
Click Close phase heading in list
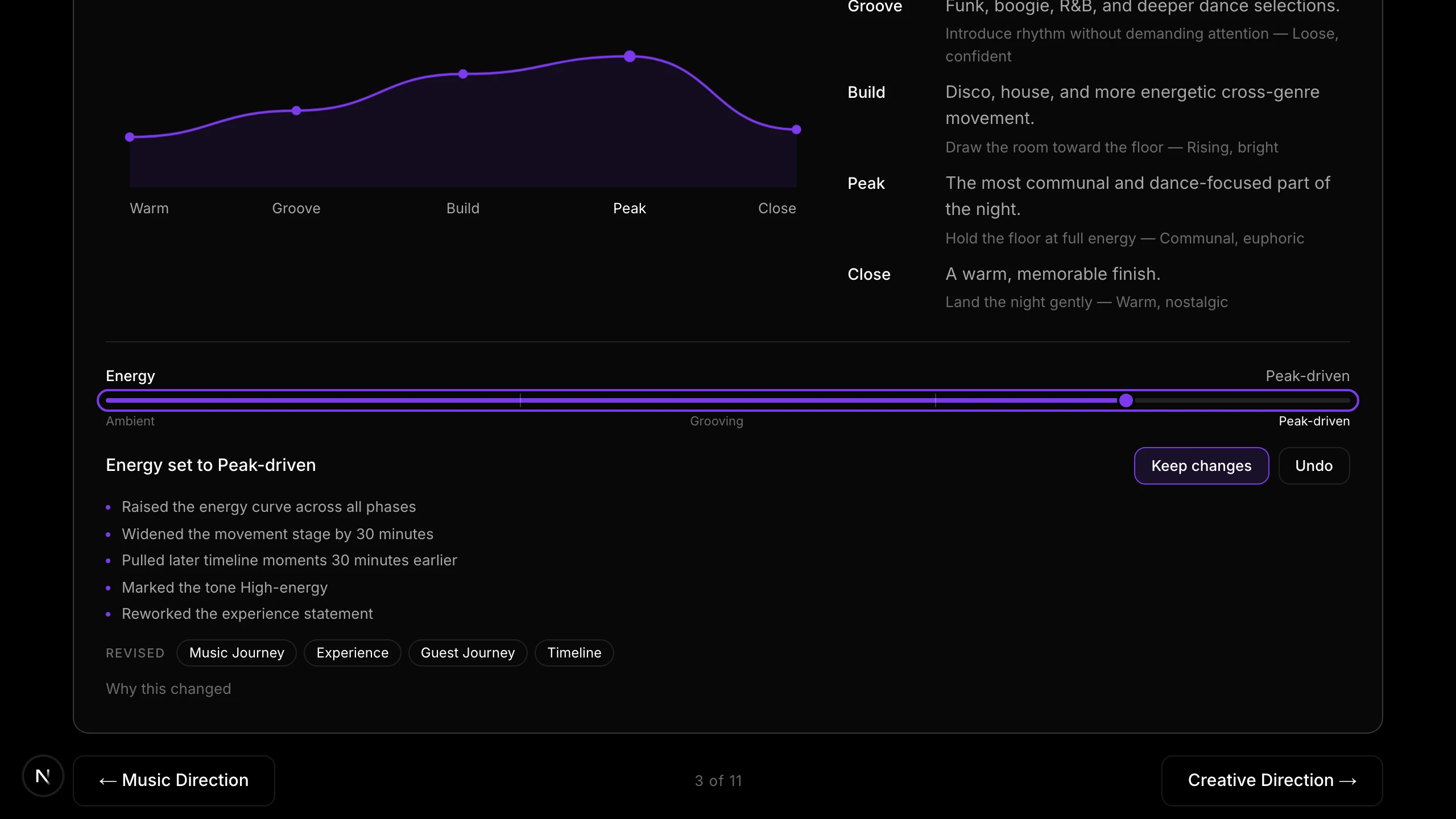[x=869, y=274]
